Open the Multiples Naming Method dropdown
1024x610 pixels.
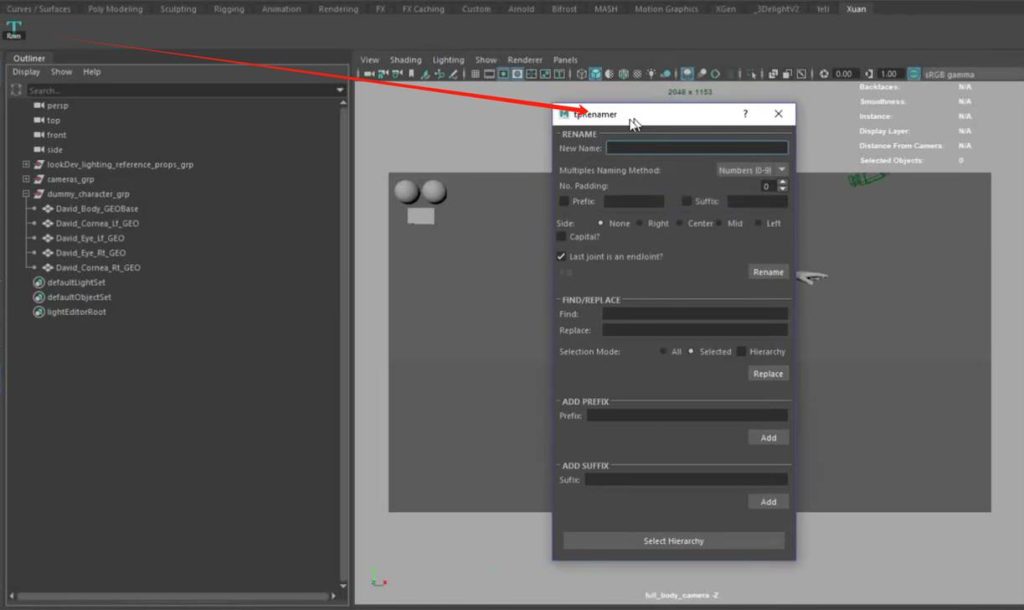752,170
